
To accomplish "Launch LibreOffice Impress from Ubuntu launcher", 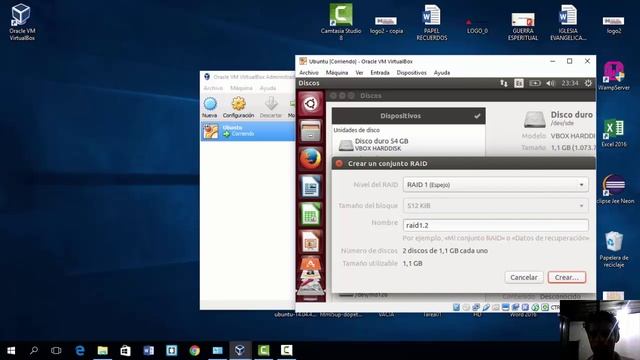I will click(310, 241).
